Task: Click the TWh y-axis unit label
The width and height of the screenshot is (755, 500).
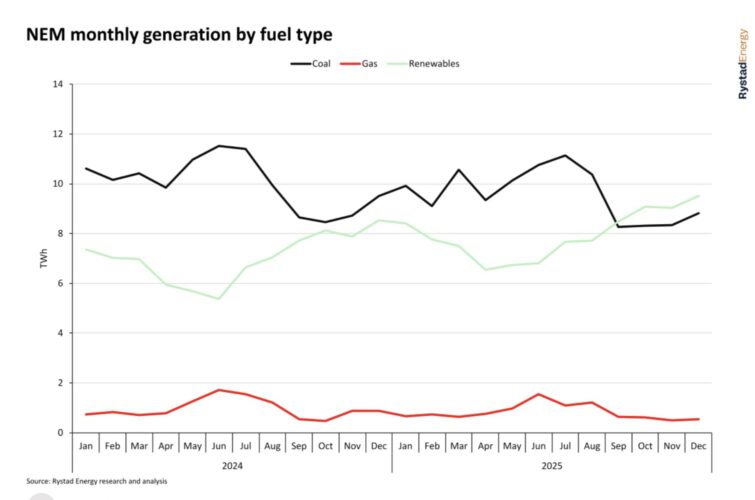Action: [44, 259]
